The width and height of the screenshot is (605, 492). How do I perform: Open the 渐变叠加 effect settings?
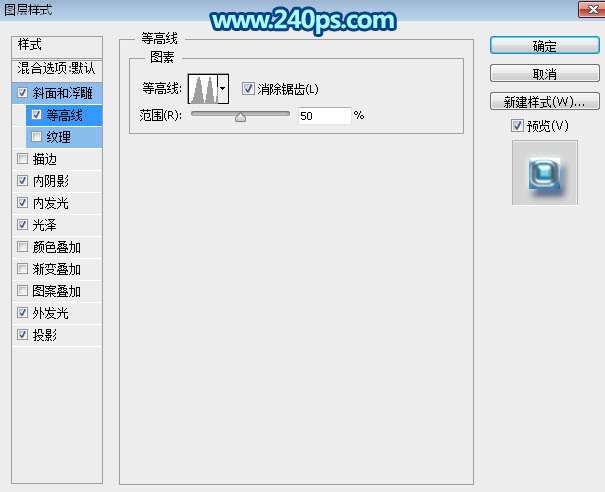click(57, 269)
